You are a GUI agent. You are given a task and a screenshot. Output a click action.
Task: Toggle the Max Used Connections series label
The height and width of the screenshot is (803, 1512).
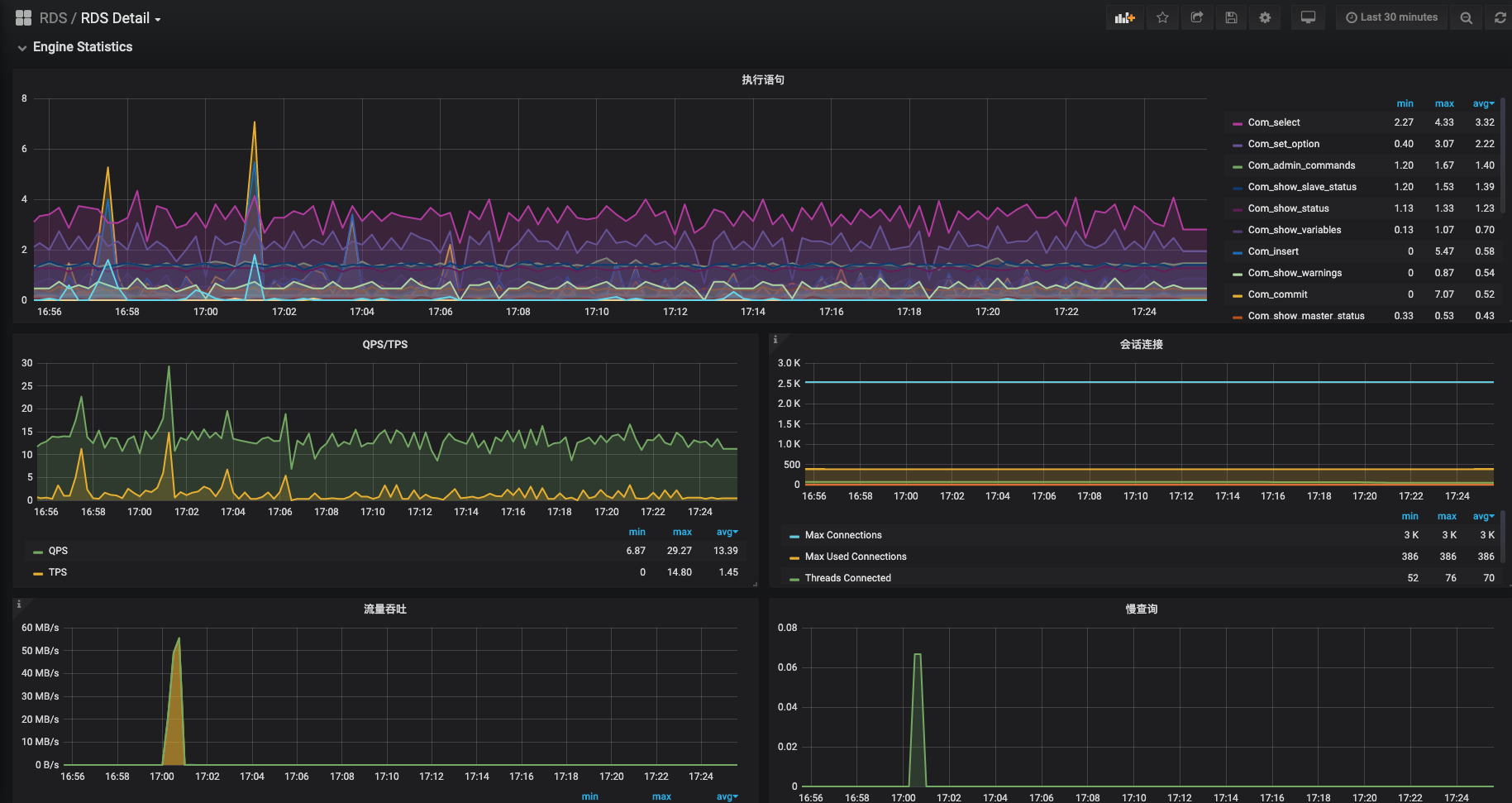coord(856,557)
